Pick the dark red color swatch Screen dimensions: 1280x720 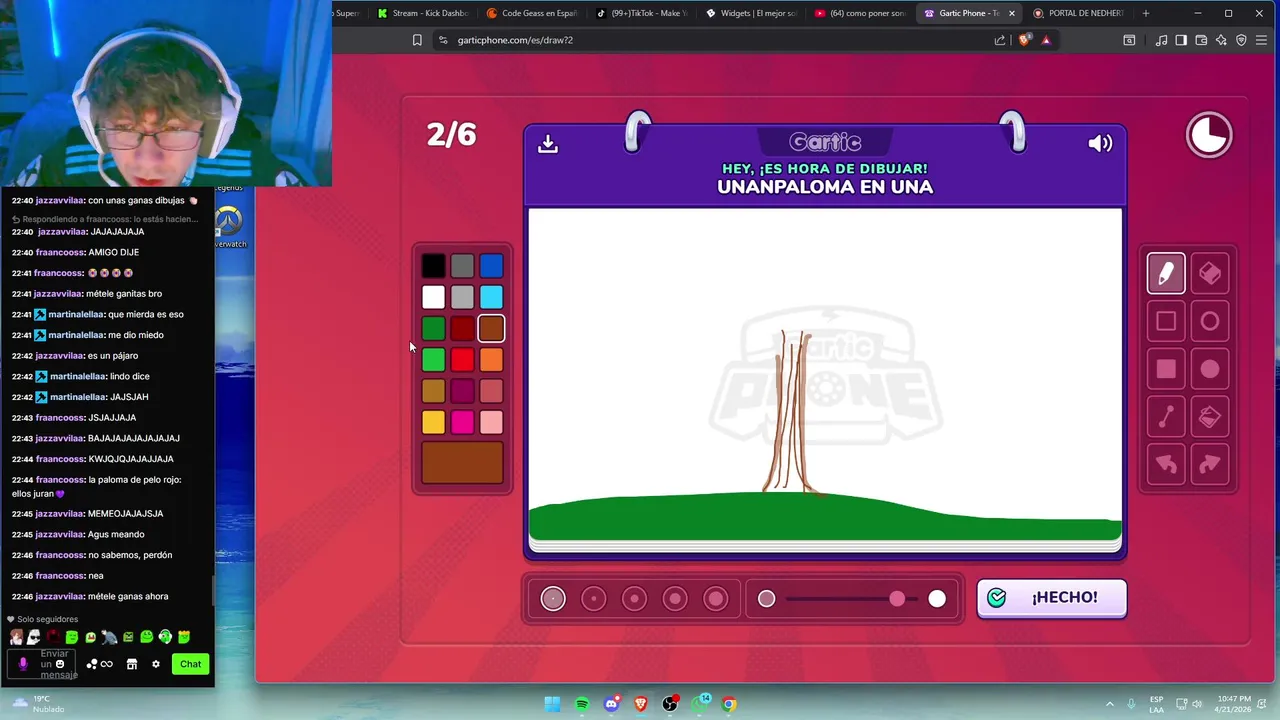coord(462,328)
